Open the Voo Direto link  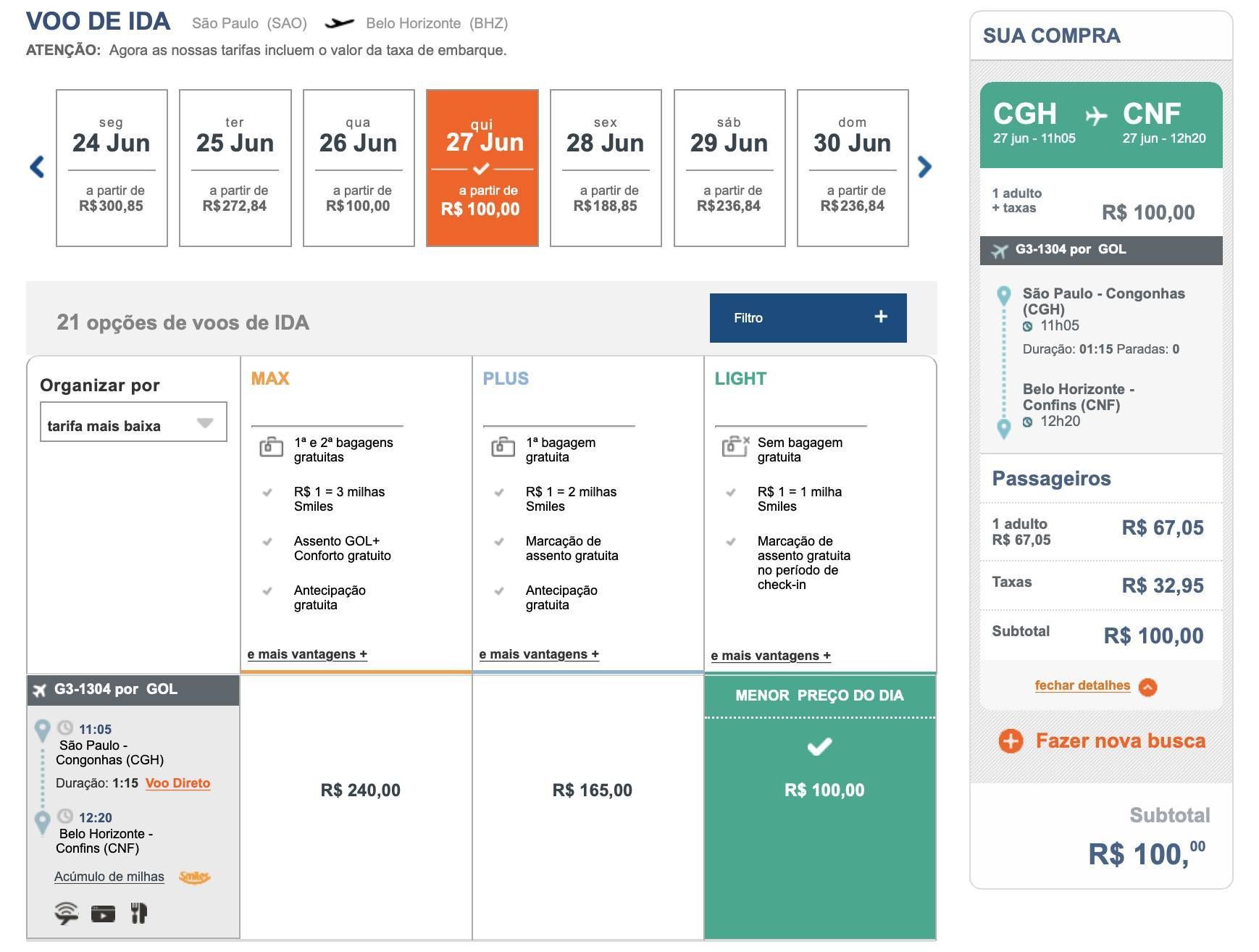coord(178,783)
